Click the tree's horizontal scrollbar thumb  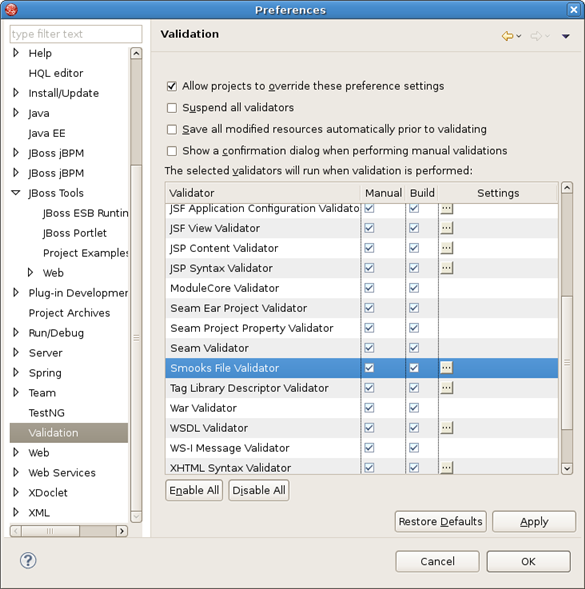(x=50, y=531)
